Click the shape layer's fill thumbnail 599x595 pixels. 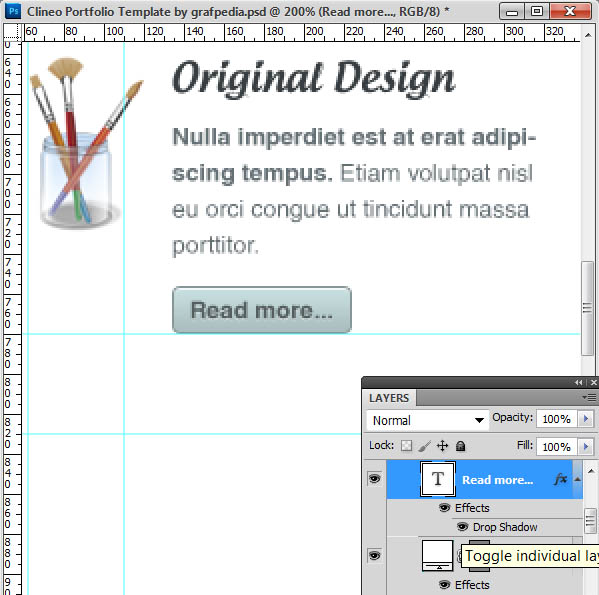pyautogui.click(x=438, y=555)
